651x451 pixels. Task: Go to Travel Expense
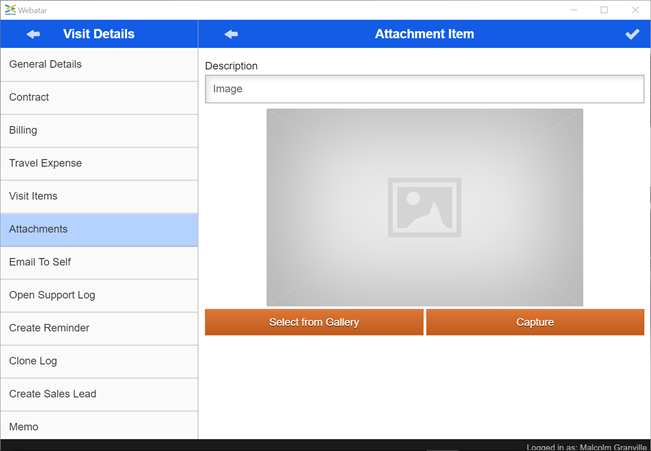99,164
